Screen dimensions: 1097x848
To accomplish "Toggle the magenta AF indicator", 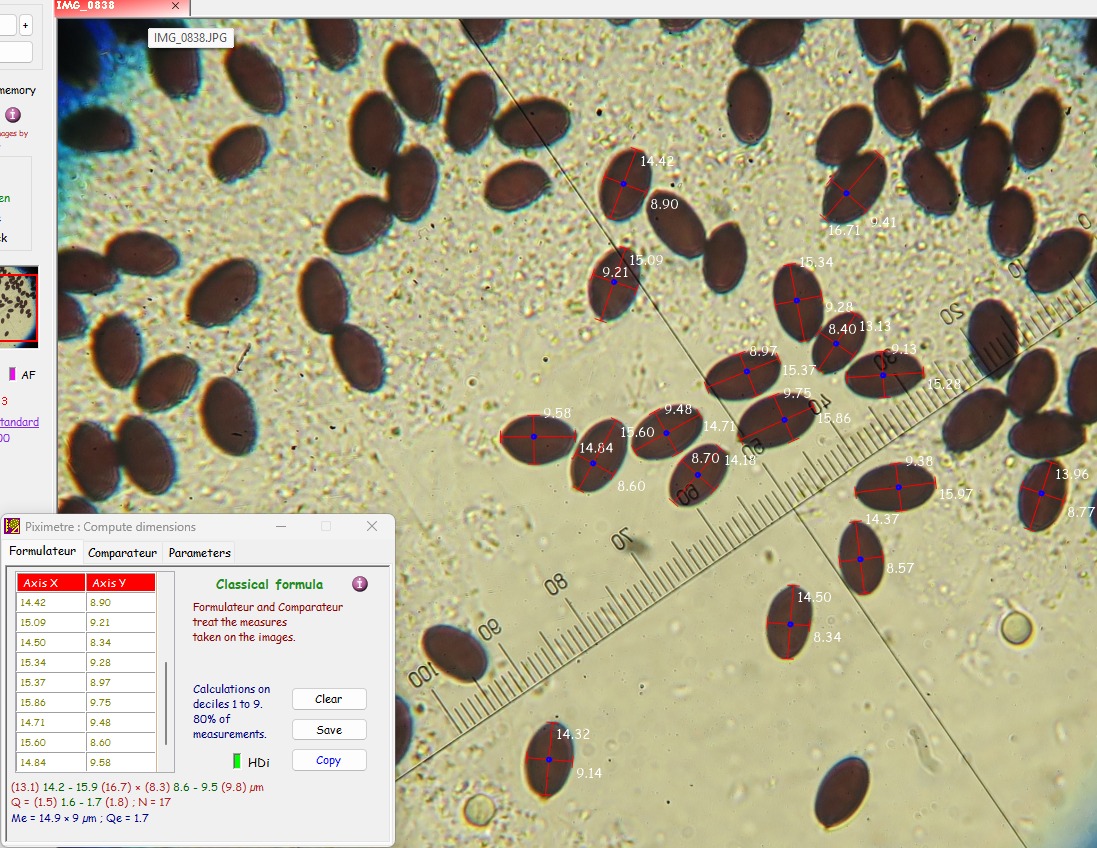I will click(x=12, y=374).
